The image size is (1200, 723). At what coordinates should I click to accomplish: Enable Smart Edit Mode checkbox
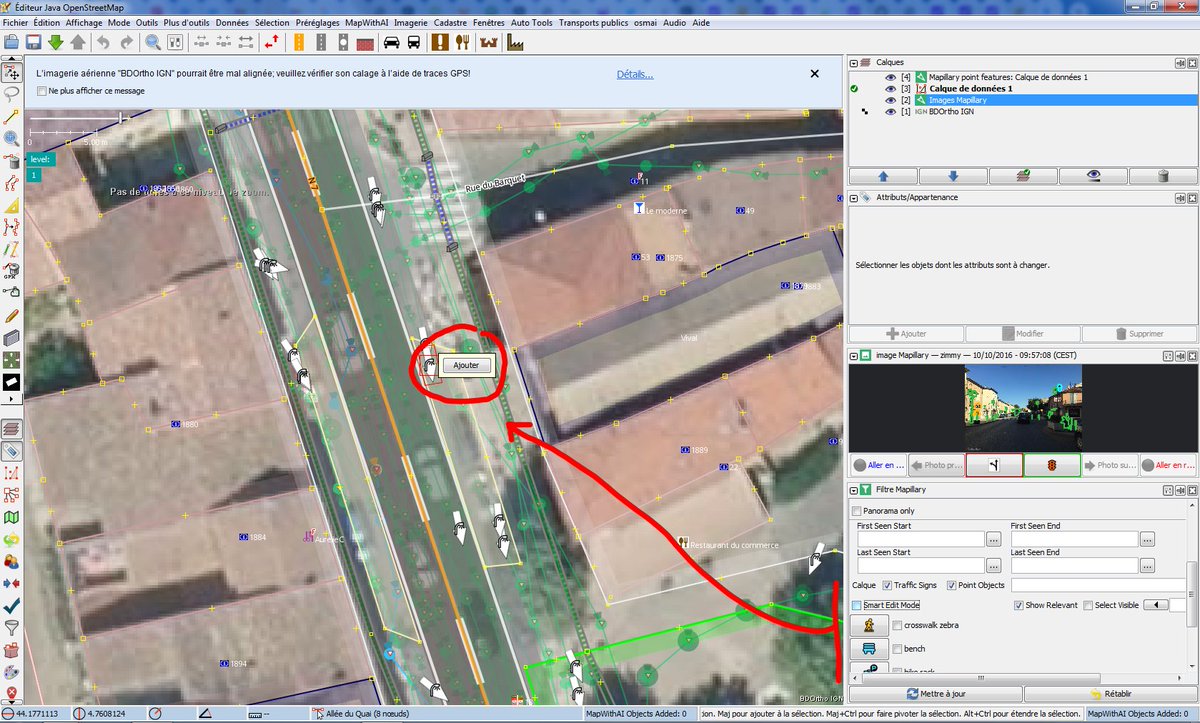tap(857, 605)
